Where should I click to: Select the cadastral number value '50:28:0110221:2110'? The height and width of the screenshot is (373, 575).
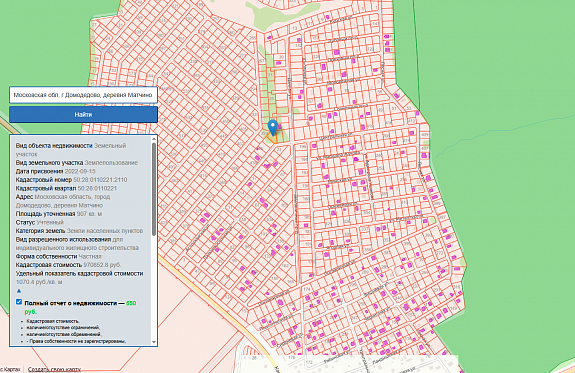pos(100,180)
